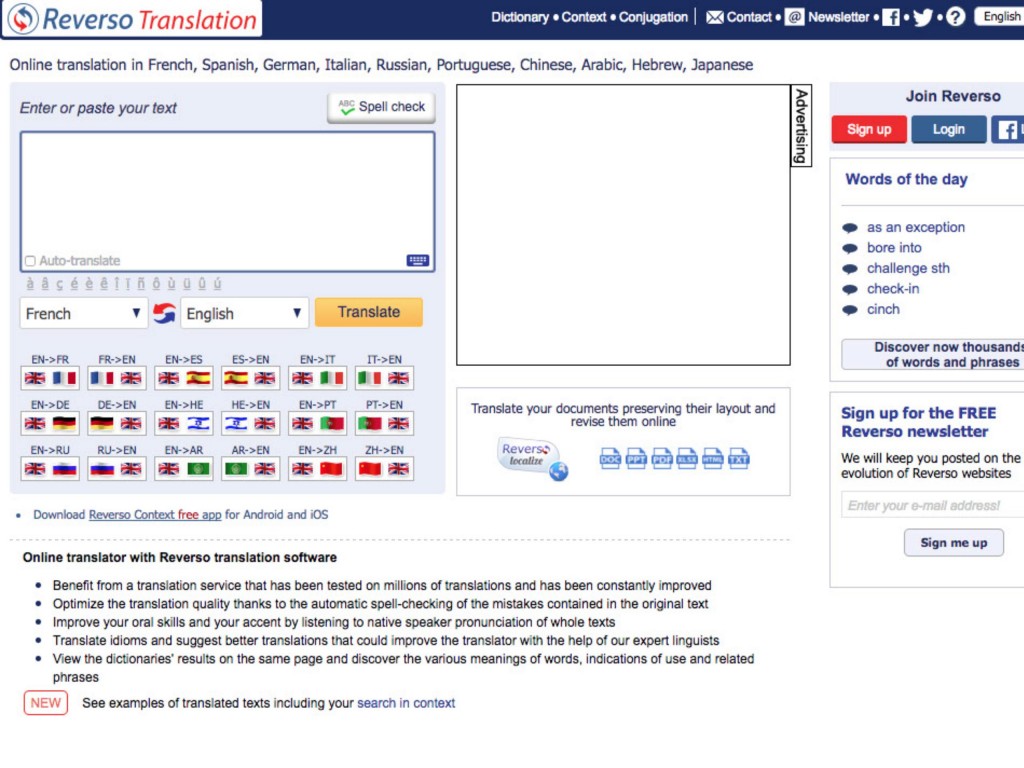1024x768 pixels.
Task: Open the virtual keyboard icon
Action: [x=417, y=261]
